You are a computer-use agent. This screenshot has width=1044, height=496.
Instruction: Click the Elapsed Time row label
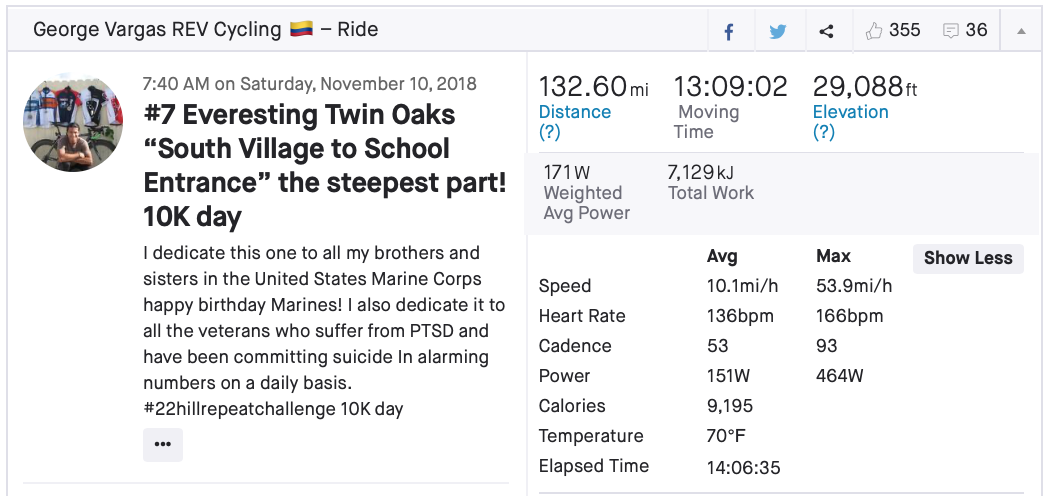tap(594, 466)
